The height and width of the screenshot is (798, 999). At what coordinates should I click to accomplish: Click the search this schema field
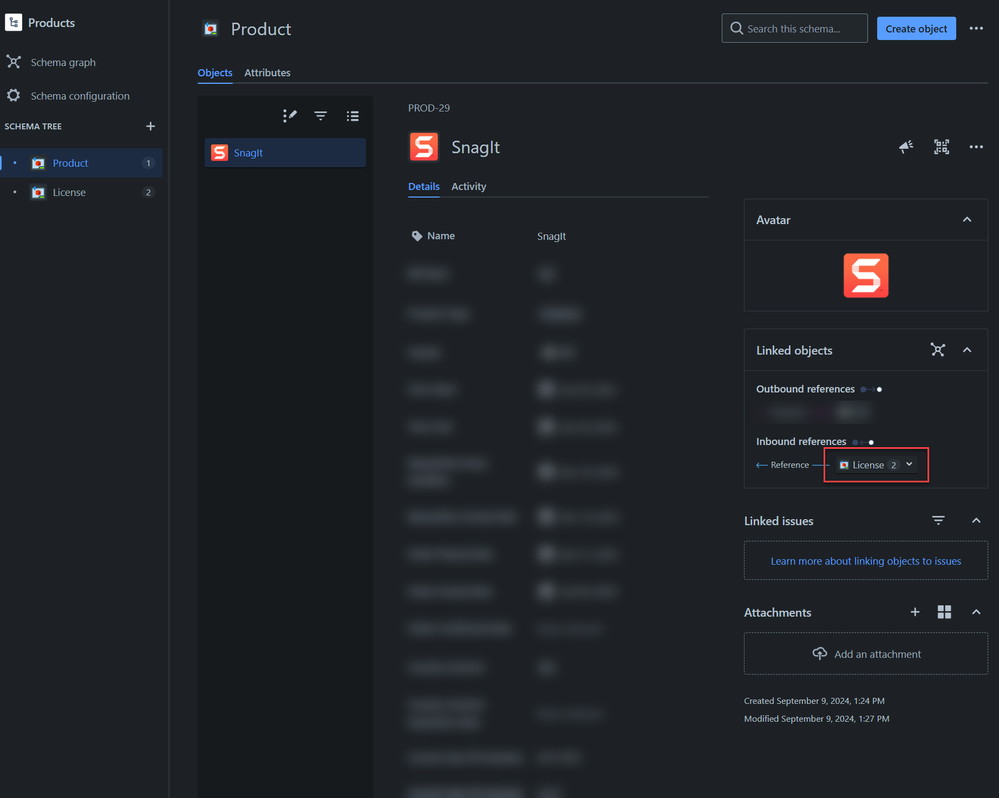[794, 29]
